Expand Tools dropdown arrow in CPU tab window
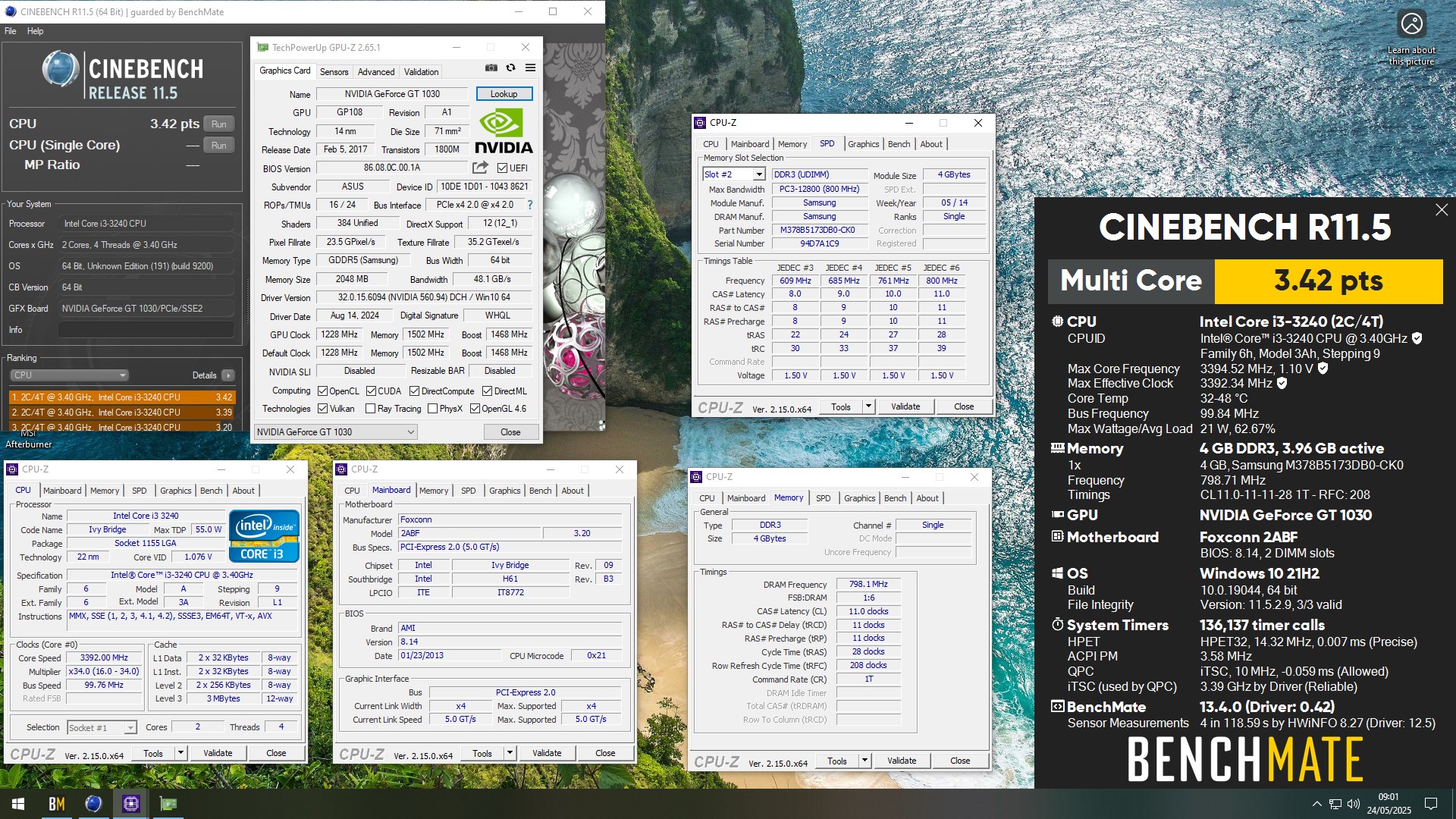Image resolution: width=1456 pixels, height=819 pixels. tap(180, 753)
